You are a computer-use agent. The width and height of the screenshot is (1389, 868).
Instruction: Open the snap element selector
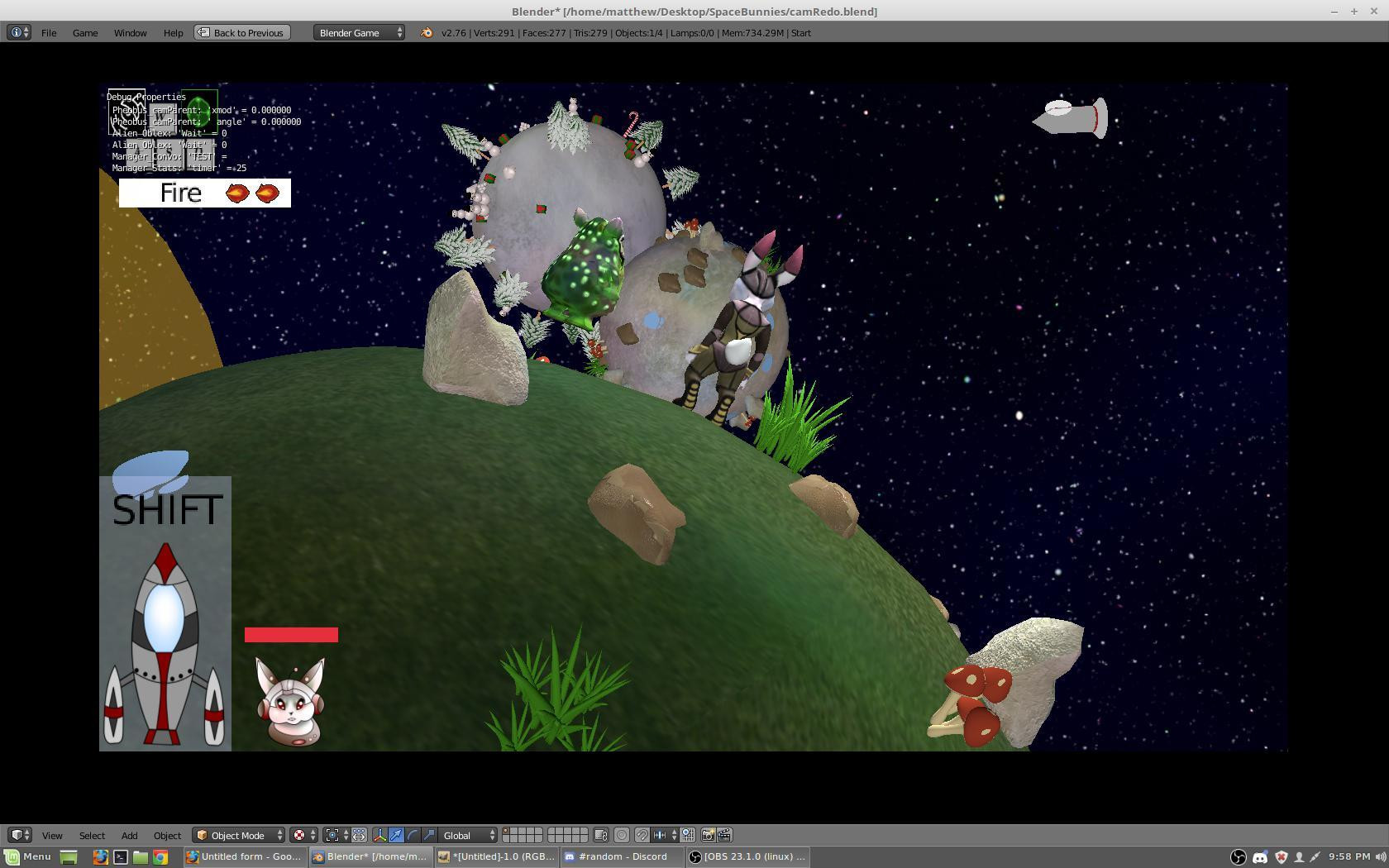664,835
